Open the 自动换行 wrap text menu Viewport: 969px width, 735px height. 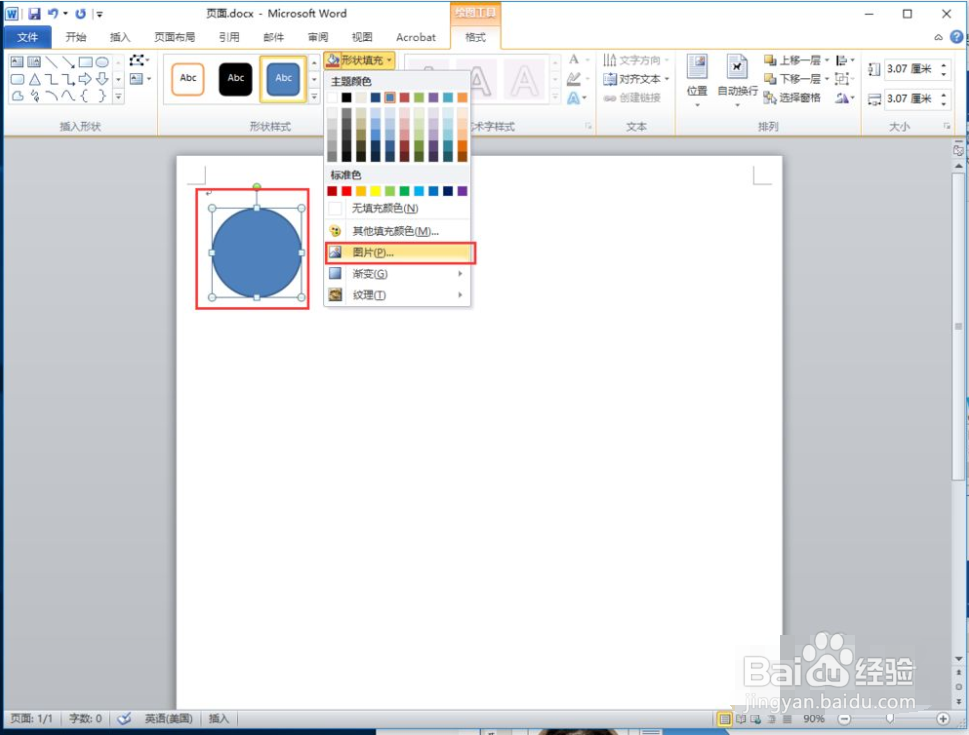point(737,80)
